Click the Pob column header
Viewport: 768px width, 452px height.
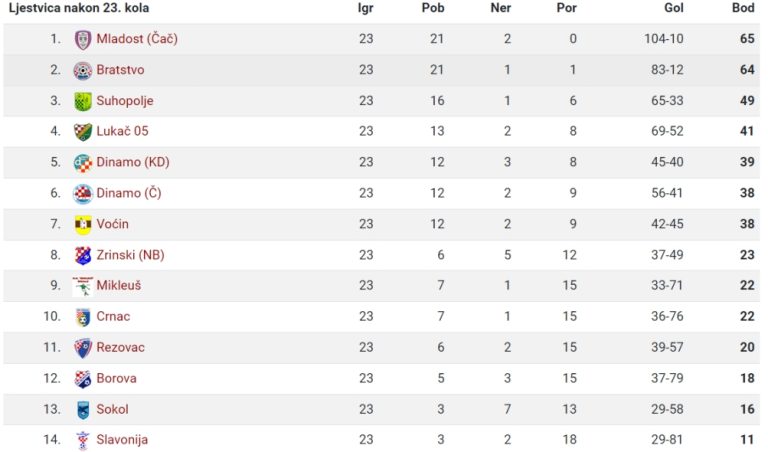[433, 8]
